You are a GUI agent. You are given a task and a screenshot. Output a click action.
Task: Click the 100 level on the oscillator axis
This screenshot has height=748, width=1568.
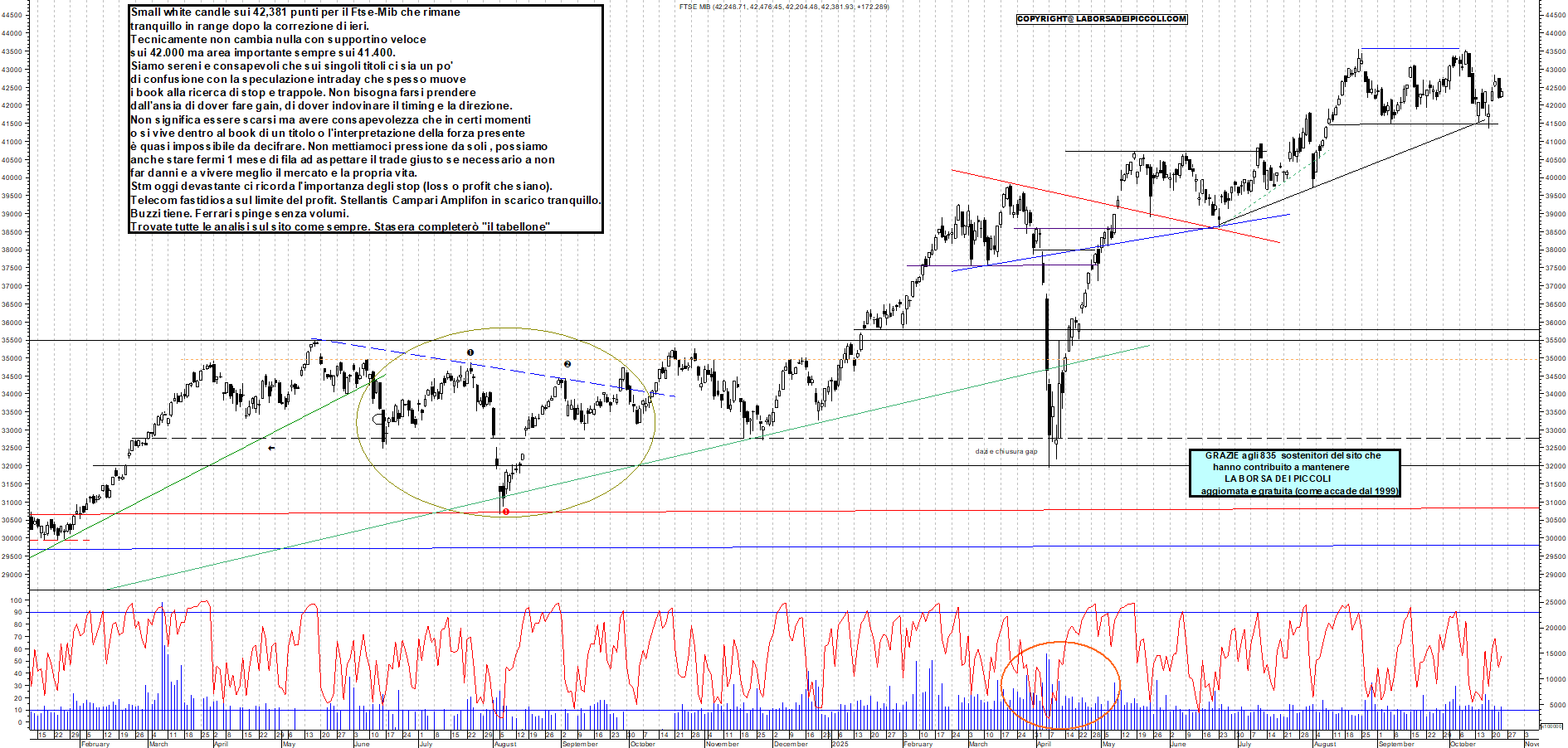coord(16,600)
